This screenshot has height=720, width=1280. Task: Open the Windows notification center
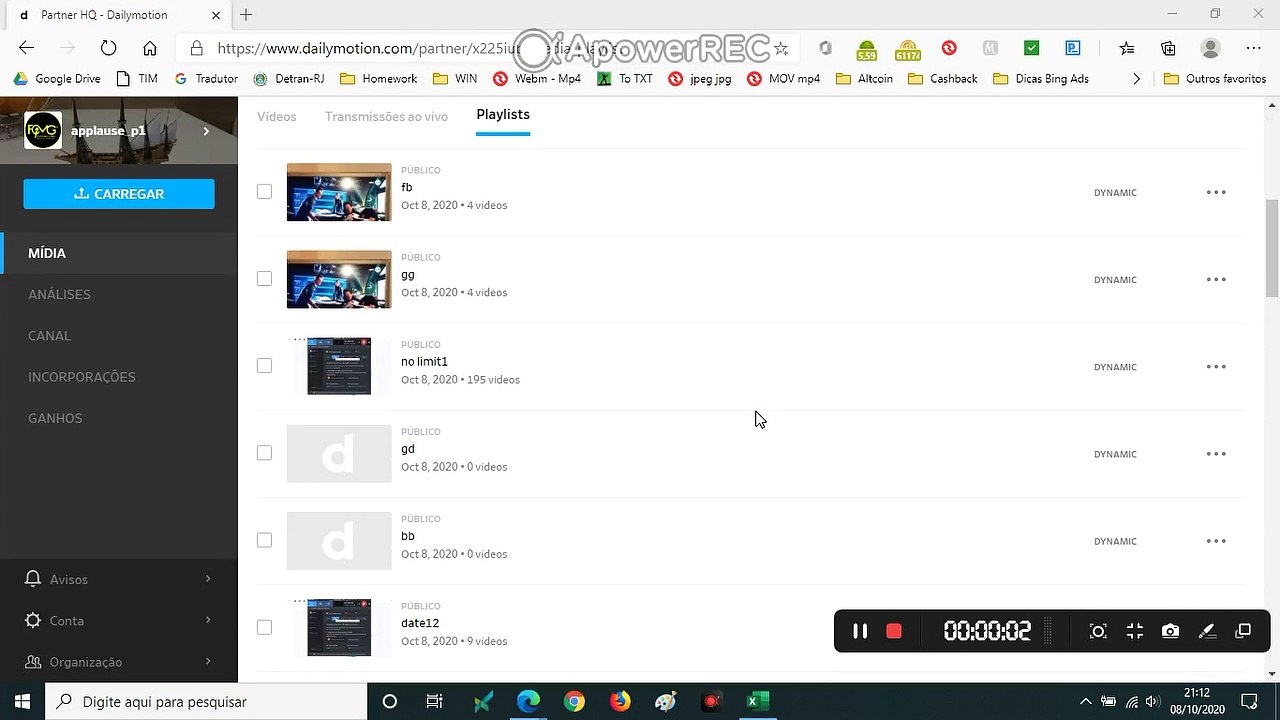(1249, 701)
